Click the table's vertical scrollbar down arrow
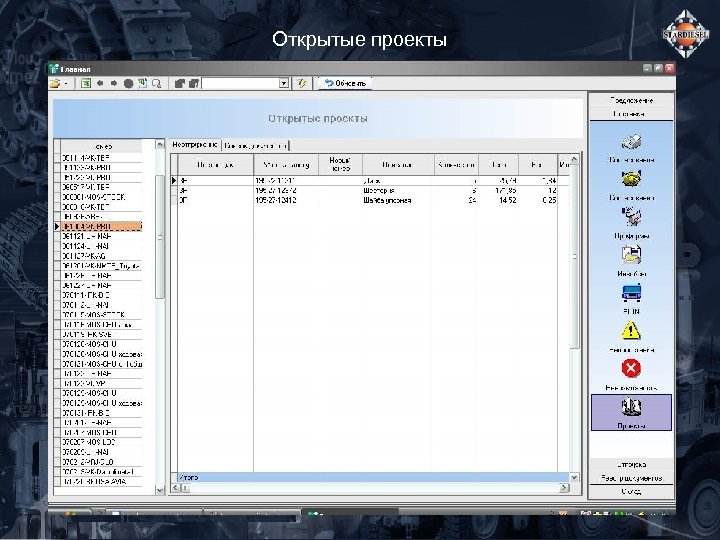The image size is (720, 540). tap(574, 478)
